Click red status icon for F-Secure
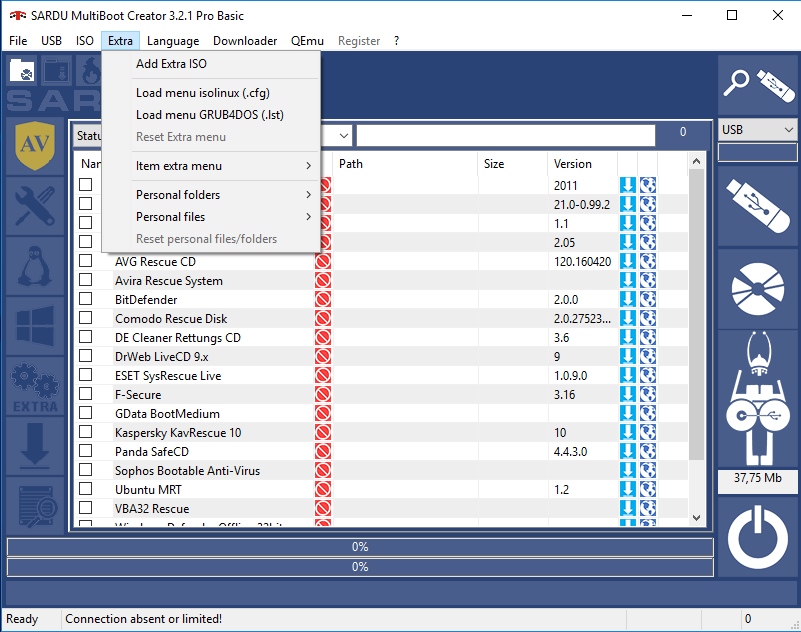 pos(323,394)
